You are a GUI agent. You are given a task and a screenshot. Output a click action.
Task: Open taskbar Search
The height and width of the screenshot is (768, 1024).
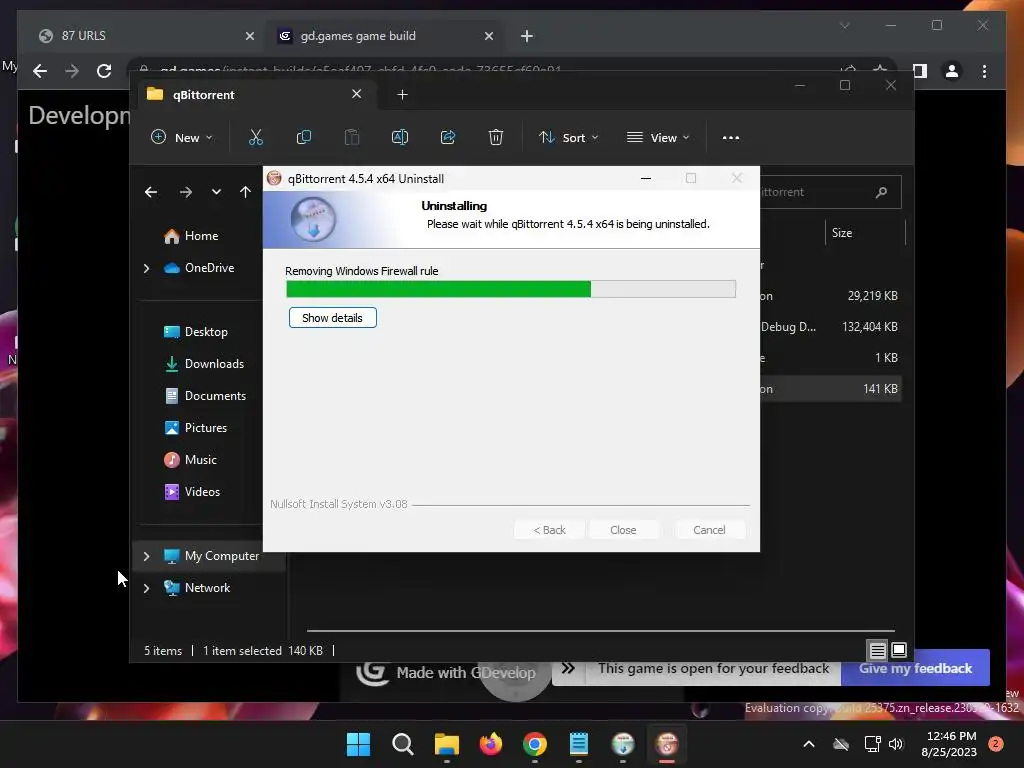click(402, 744)
